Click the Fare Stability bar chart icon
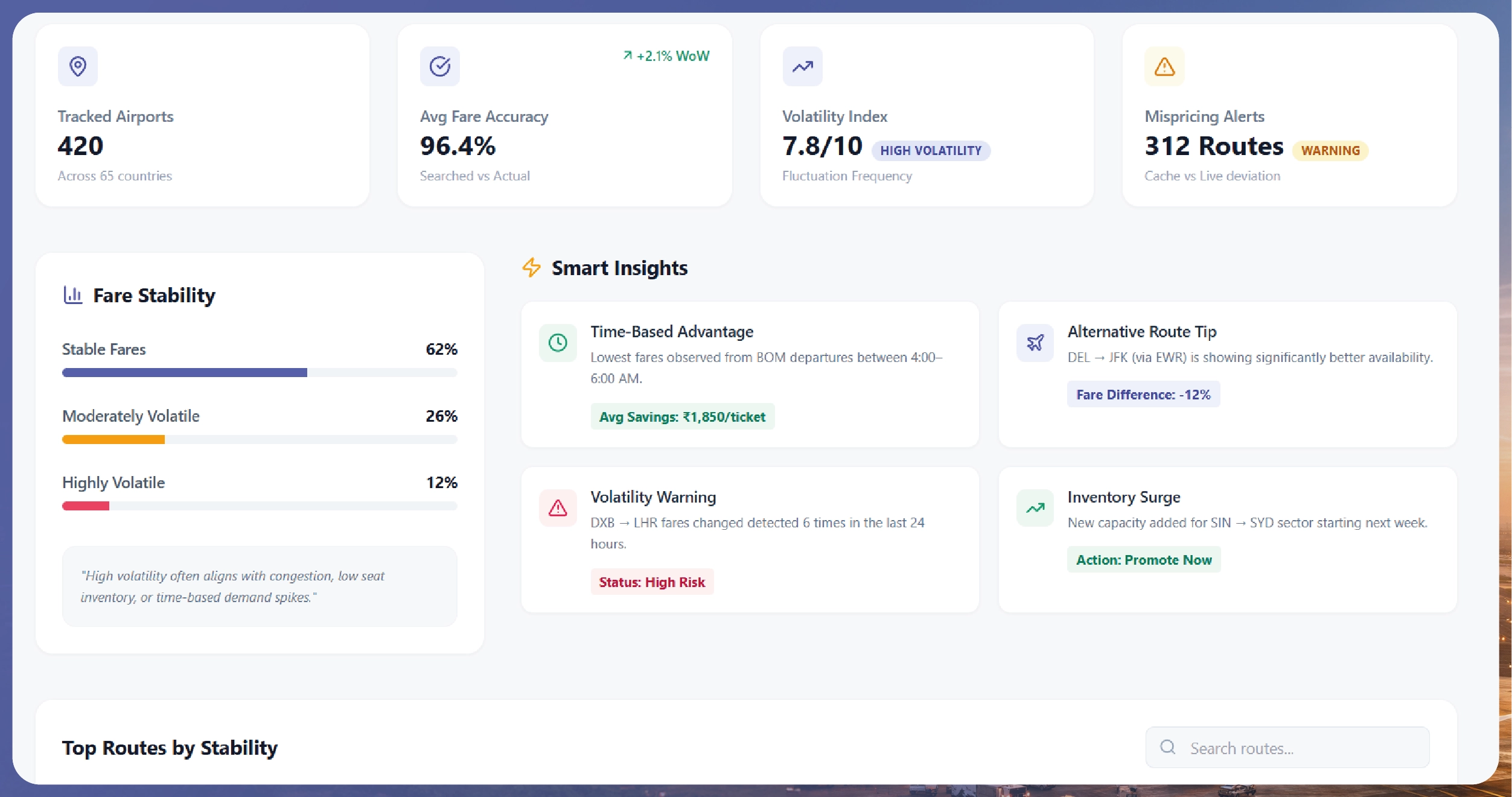Screen dimensions: 1512x797 pos(73,295)
